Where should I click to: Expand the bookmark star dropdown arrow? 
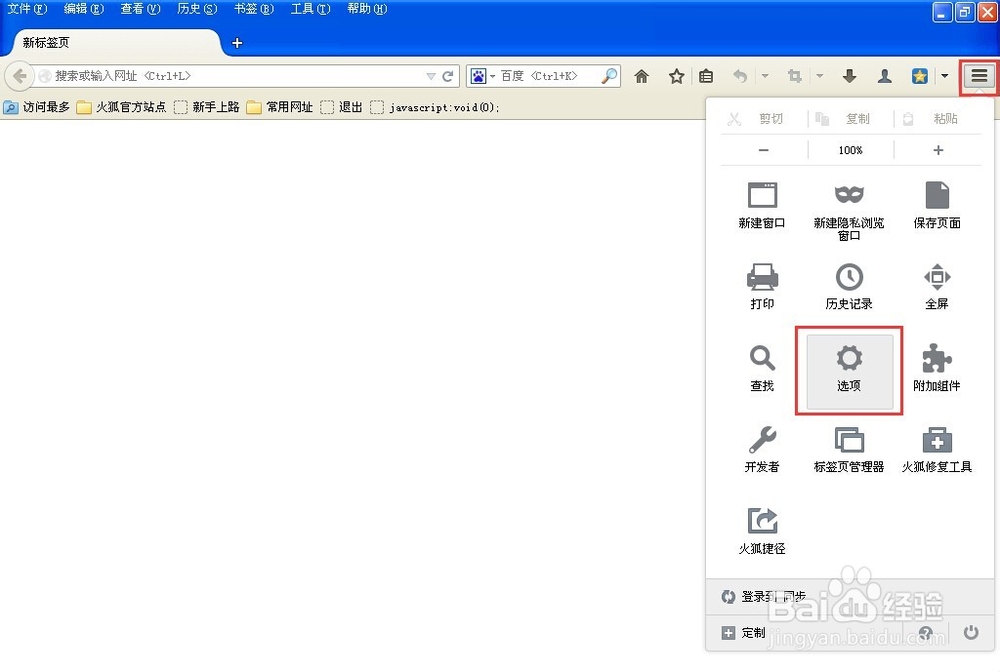(x=941, y=75)
